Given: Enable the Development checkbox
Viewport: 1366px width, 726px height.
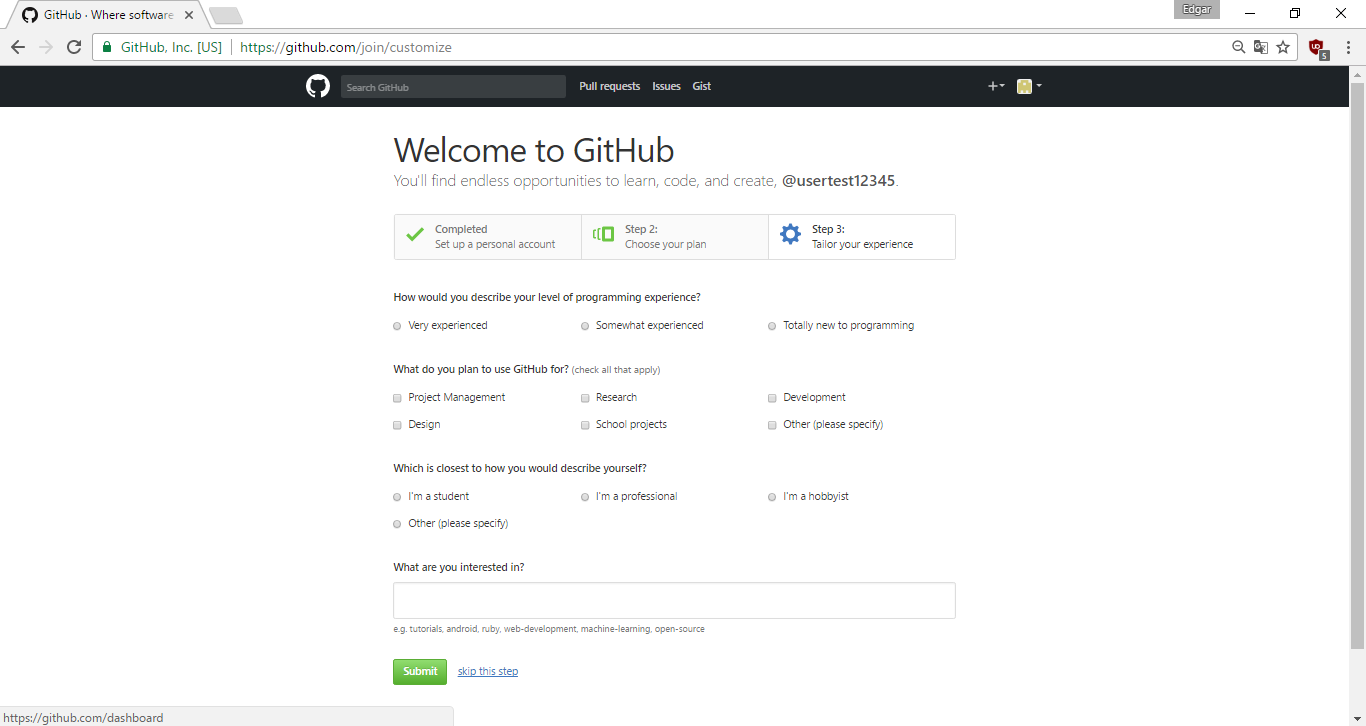Looking at the screenshot, I should pyautogui.click(x=771, y=397).
